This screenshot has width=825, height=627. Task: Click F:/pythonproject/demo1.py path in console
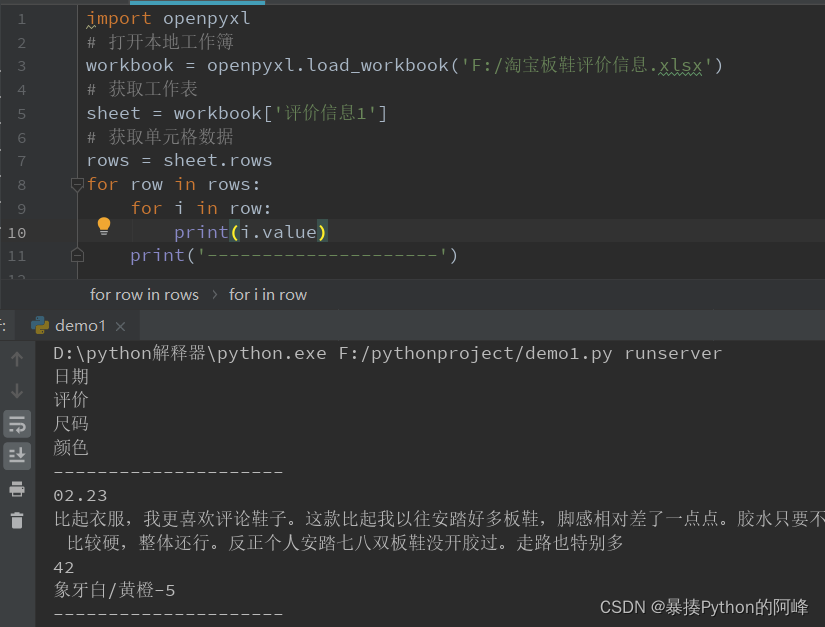tap(475, 353)
